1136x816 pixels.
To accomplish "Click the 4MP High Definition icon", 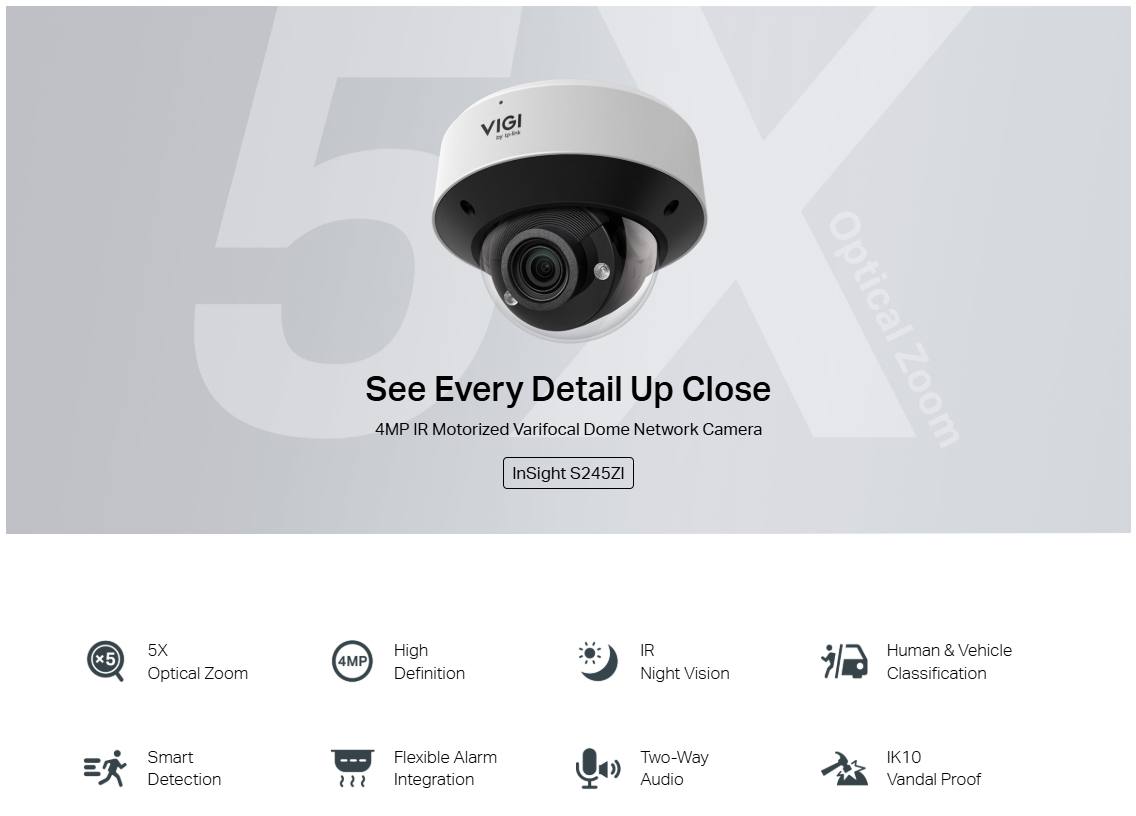I will click(x=352, y=661).
